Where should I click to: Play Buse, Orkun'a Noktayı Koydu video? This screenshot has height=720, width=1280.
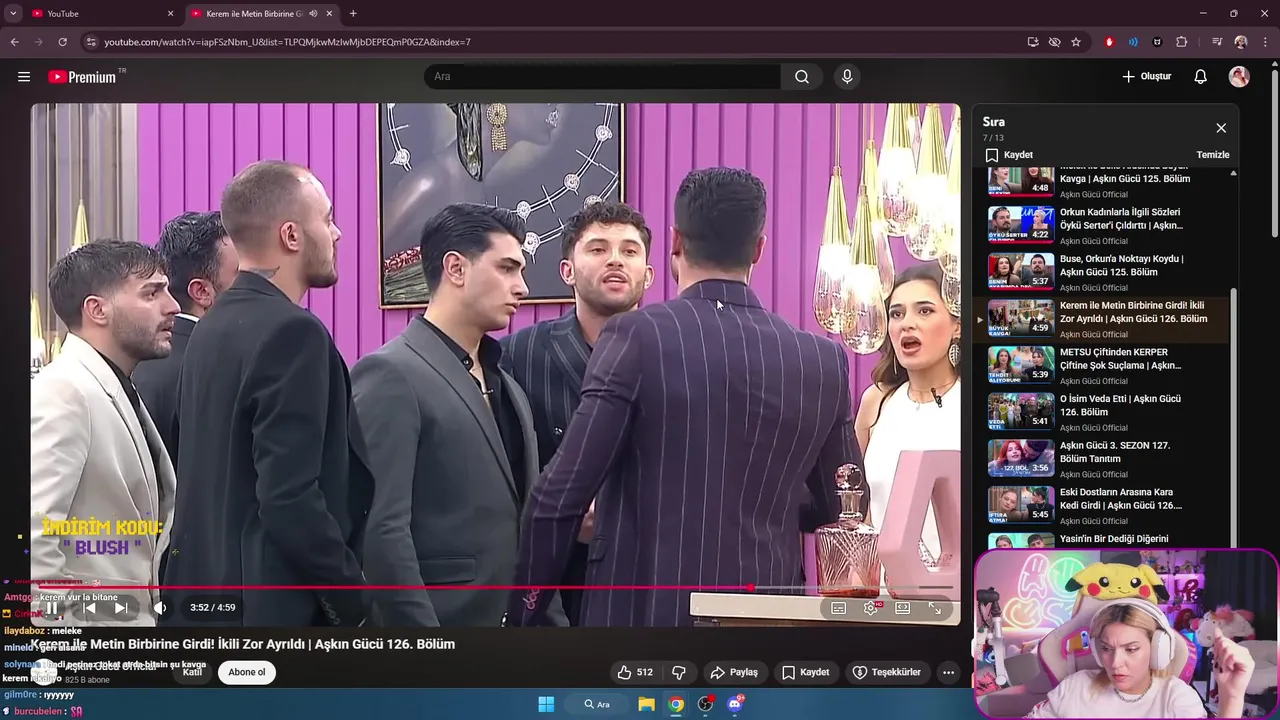click(x=1106, y=272)
